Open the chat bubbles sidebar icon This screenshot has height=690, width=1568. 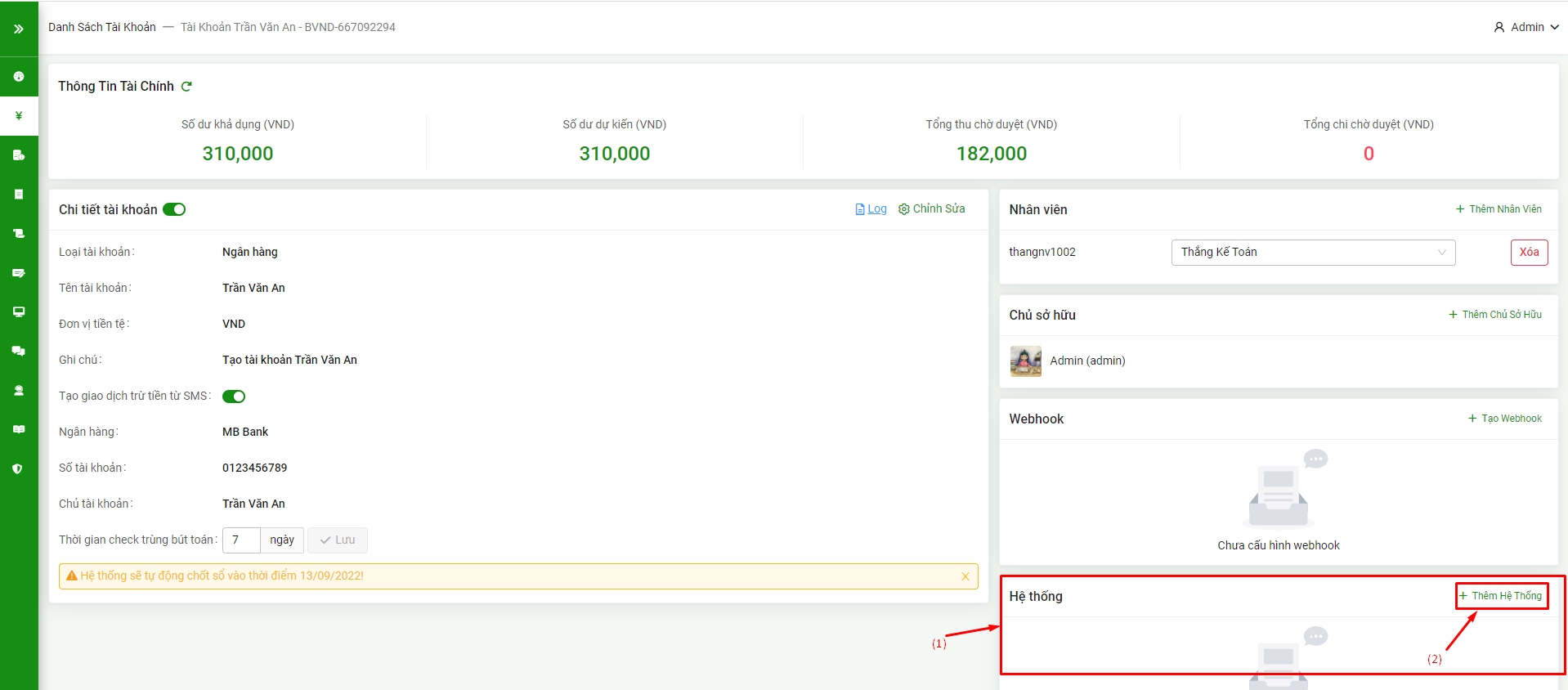[x=19, y=351]
